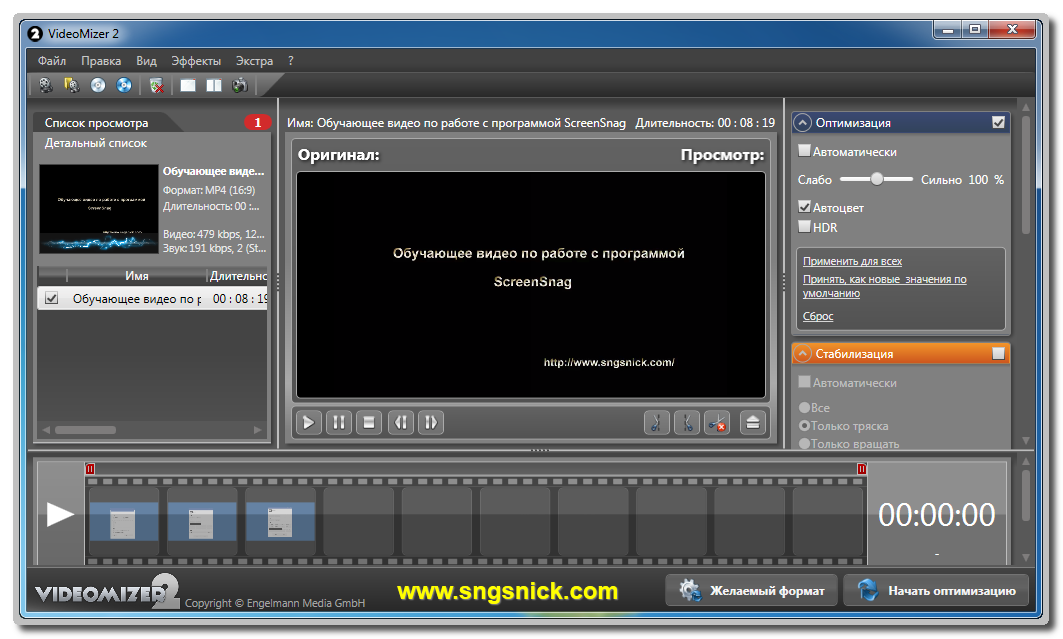Viewport: 1063px width, 639px height.
Task: Click the recycle bin with red X icon
Action: (157, 85)
